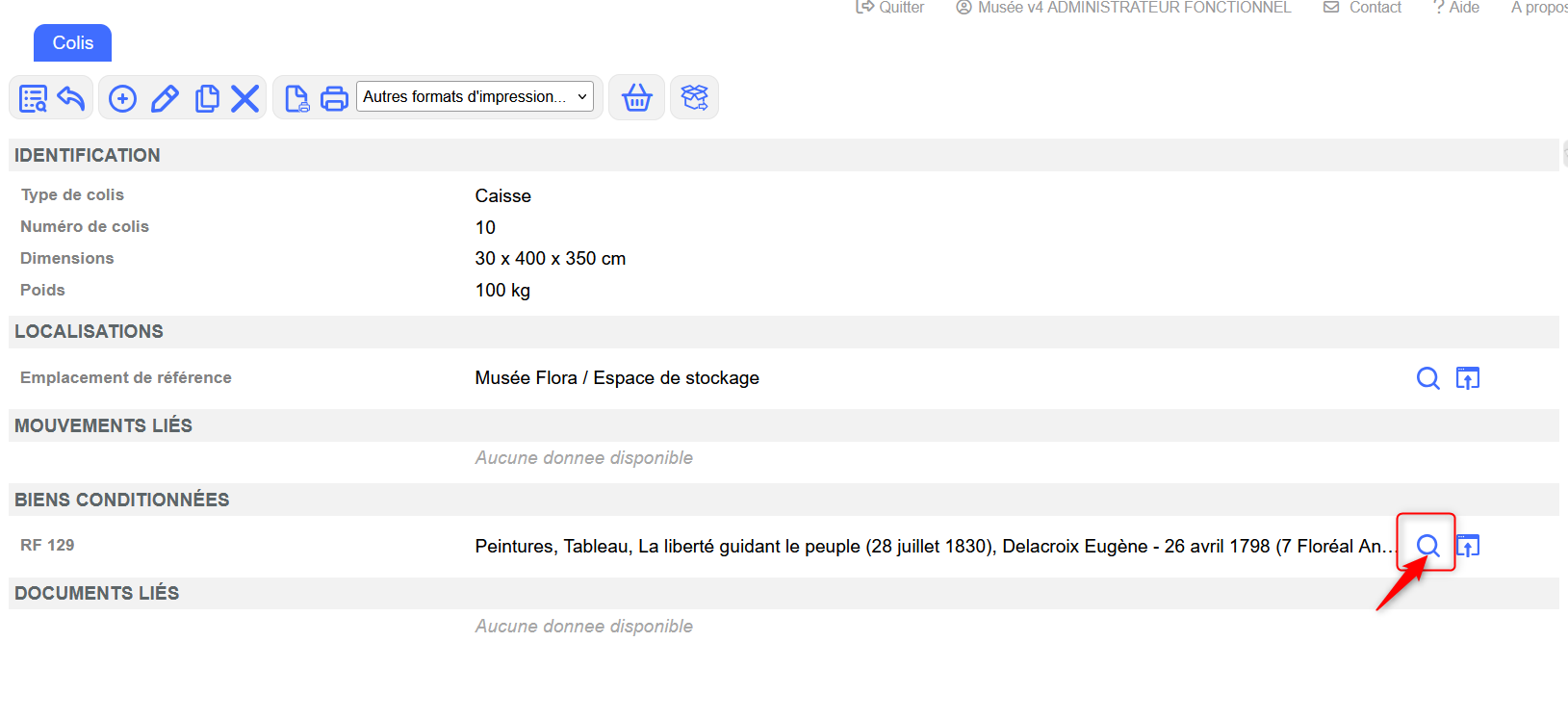Screen dimensions: 1568x719
Task: Duplicate the colis record
Action: tap(206, 98)
